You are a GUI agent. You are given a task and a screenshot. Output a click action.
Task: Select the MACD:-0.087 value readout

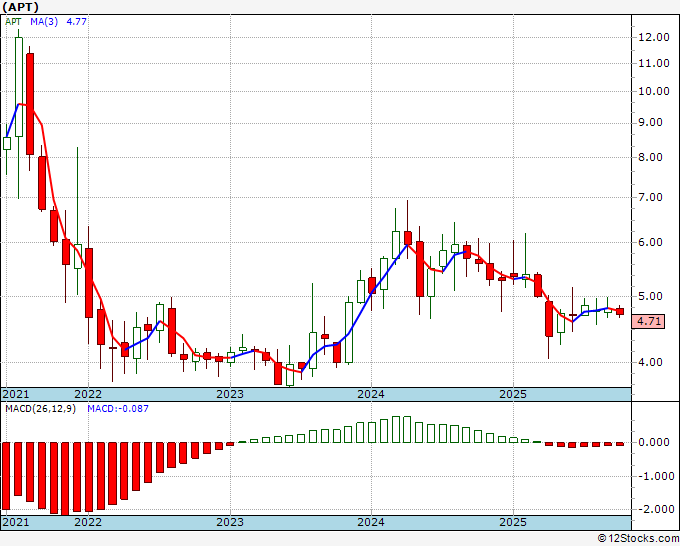tap(118, 409)
